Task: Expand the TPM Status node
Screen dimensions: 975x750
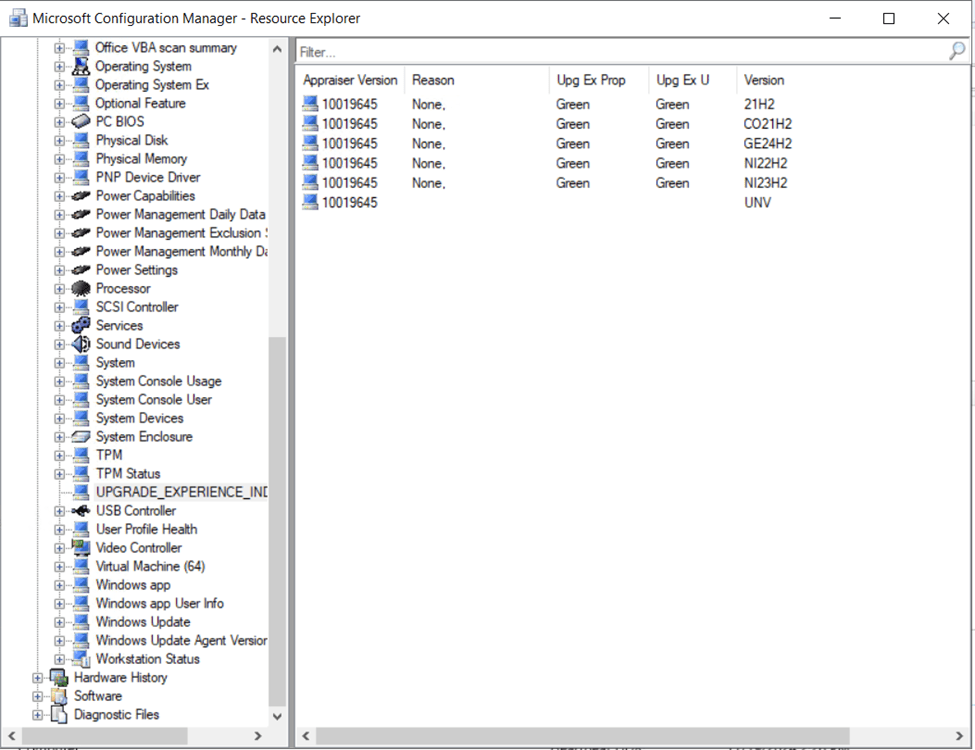Action: 60,474
